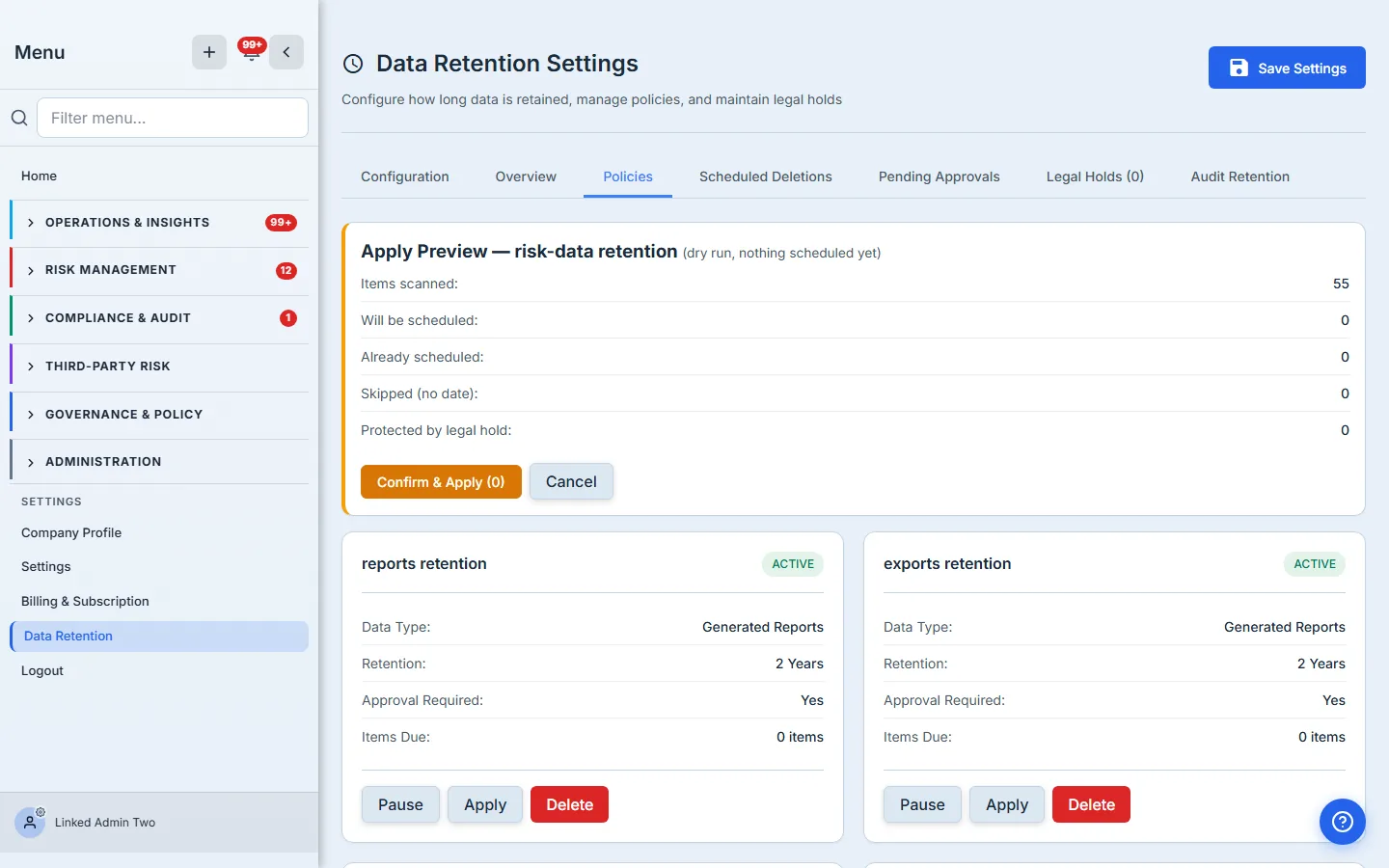Click the plus icon next to Menu
Image resolution: width=1389 pixels, height=868 pixels.
(209, 52)
